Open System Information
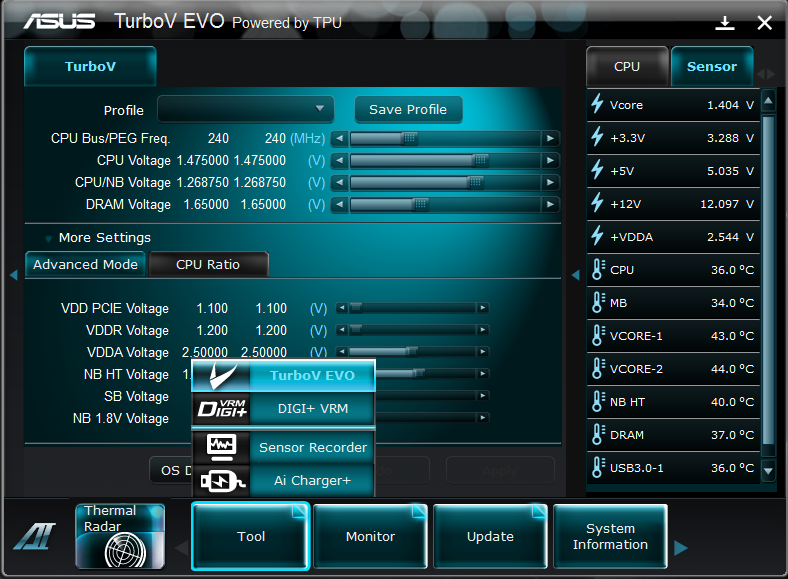The width and height of the screenshot is (788, 579). pos(610,536)
